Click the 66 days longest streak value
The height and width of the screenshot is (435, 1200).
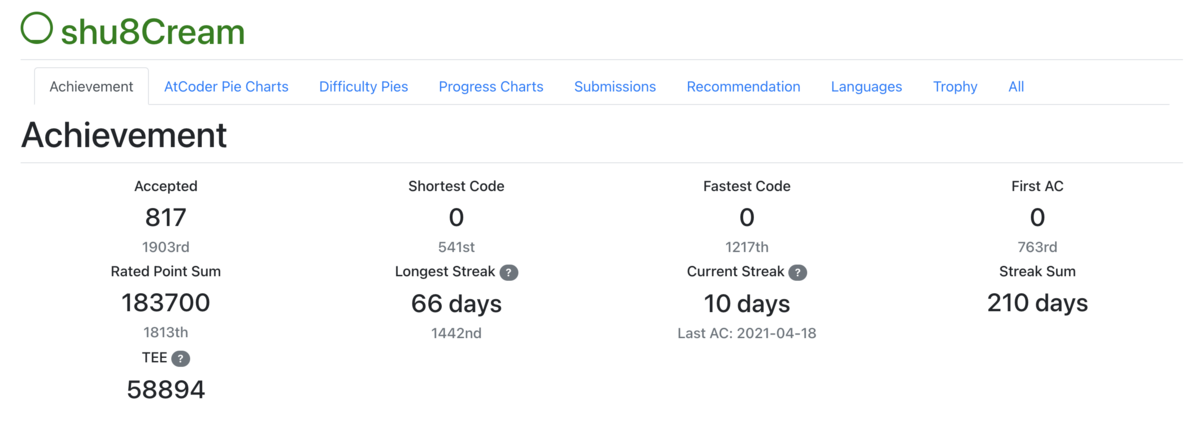point(456,303)
